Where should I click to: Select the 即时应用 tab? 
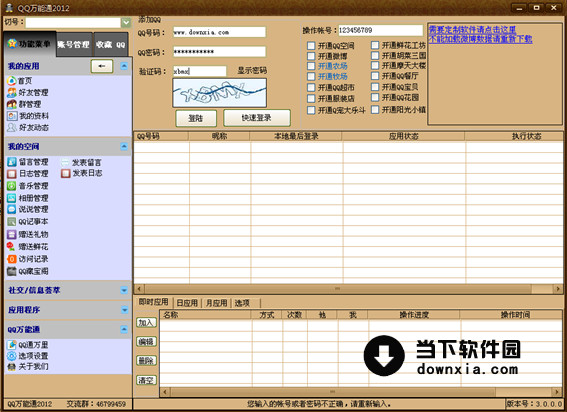click(x=153, y=302)
